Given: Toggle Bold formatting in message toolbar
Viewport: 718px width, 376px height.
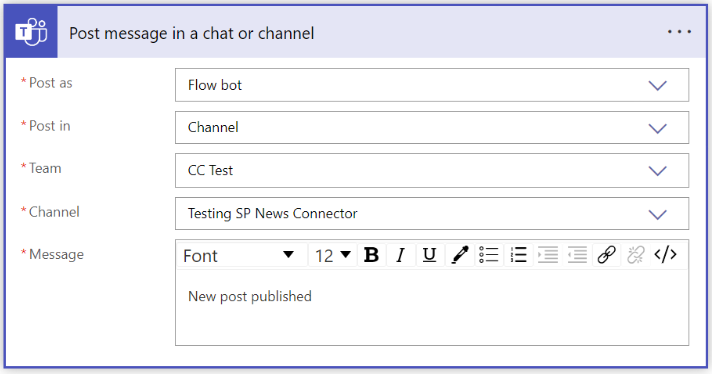Looking at the screenshot, I should point(371,255).
